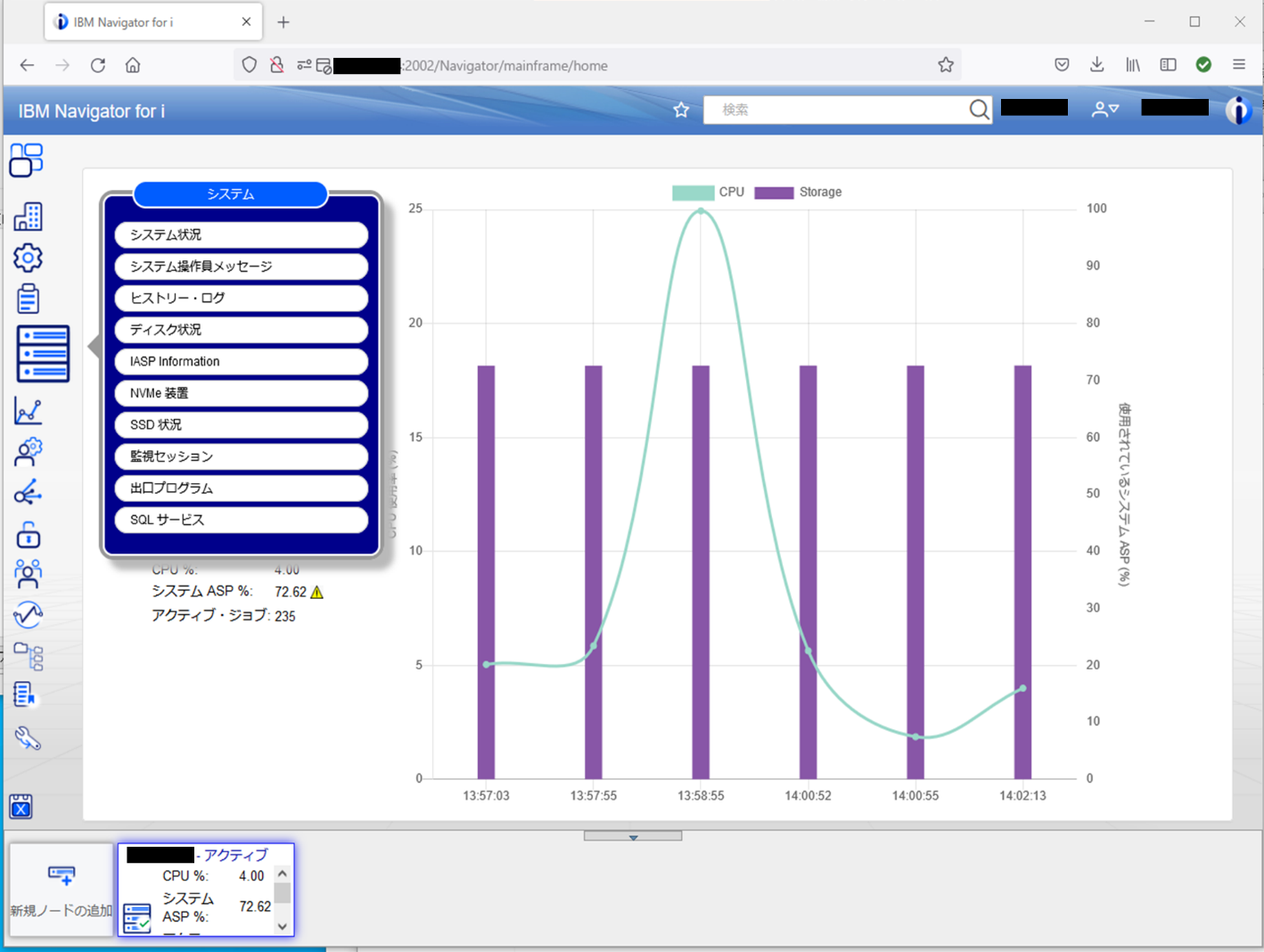
Task: Click the アクティブ・ジョブ 235 value
Action: point(284,616)
